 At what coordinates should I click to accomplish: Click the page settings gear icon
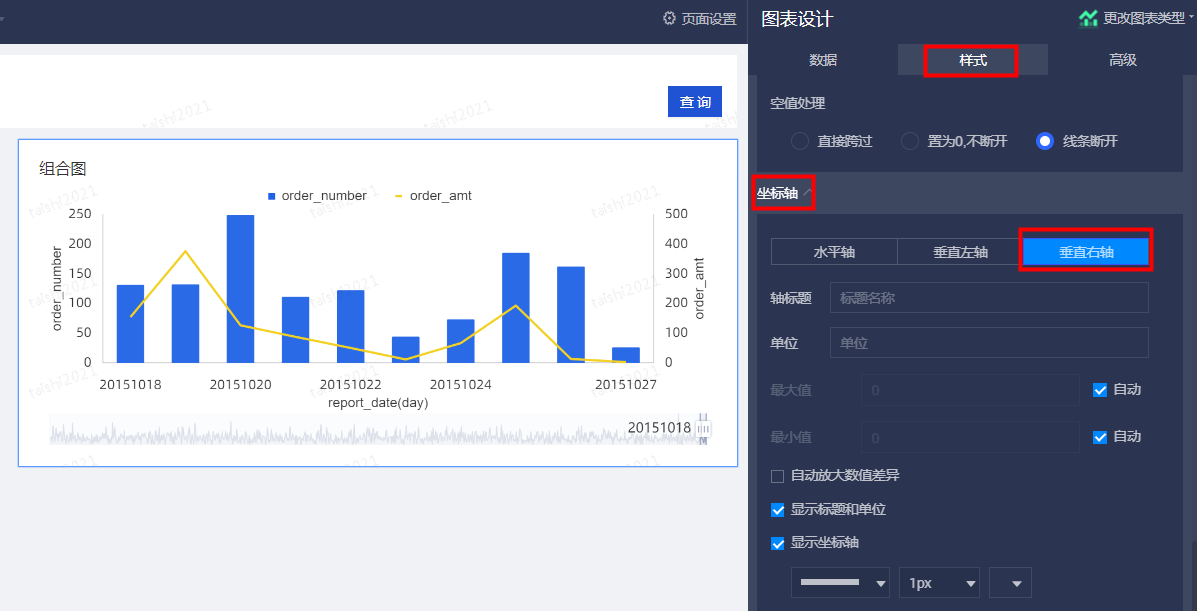pyautogui.click(x=669, y=18)
